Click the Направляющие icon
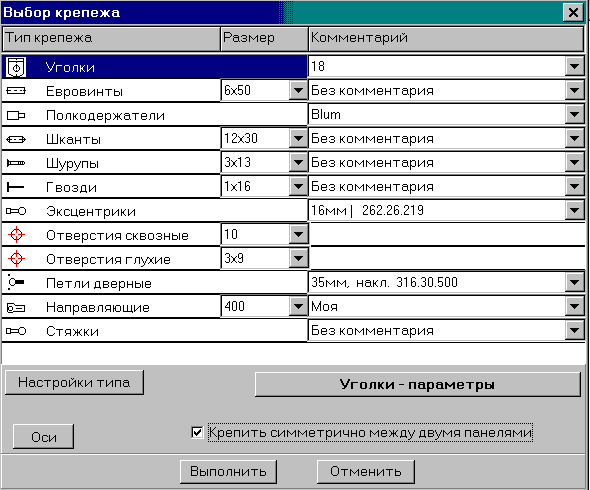590x490 pixels. point(16,308)
